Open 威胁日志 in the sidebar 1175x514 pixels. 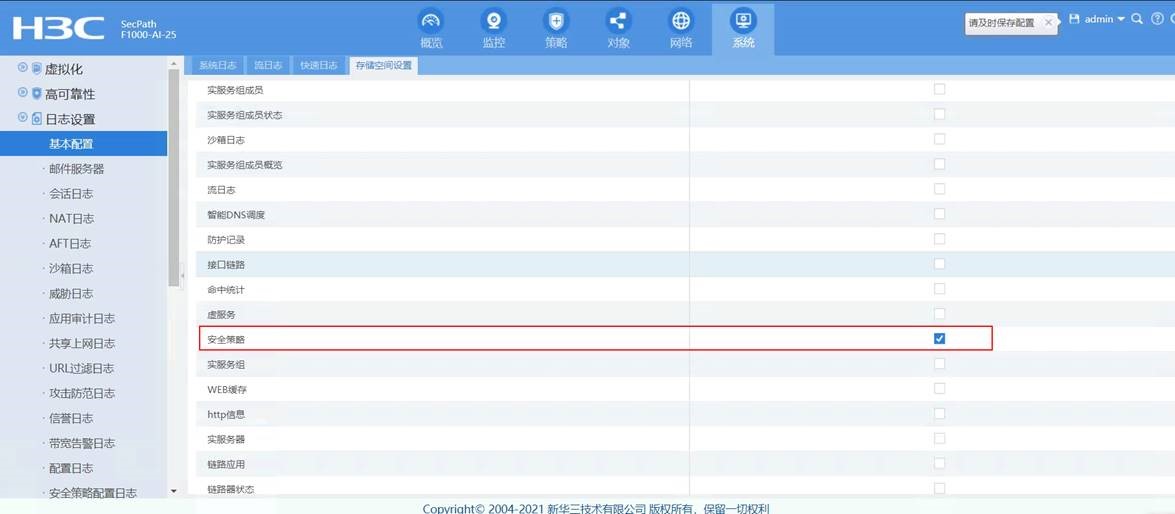point(71,294)
